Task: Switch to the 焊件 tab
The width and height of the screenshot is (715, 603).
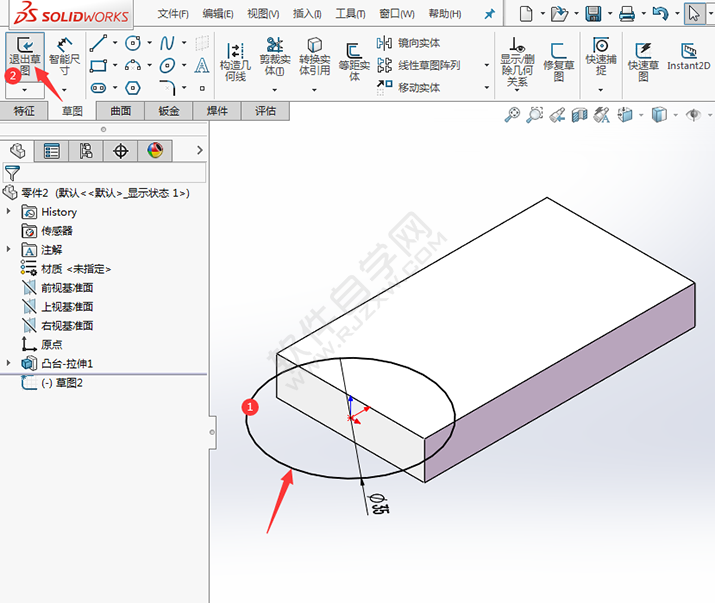Action: pyautogui.click(x=217, y=111)
